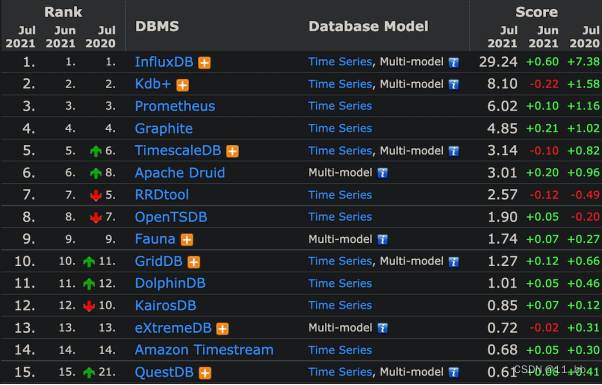Click InfluxDB's score value 29.24

pos(498,62)
